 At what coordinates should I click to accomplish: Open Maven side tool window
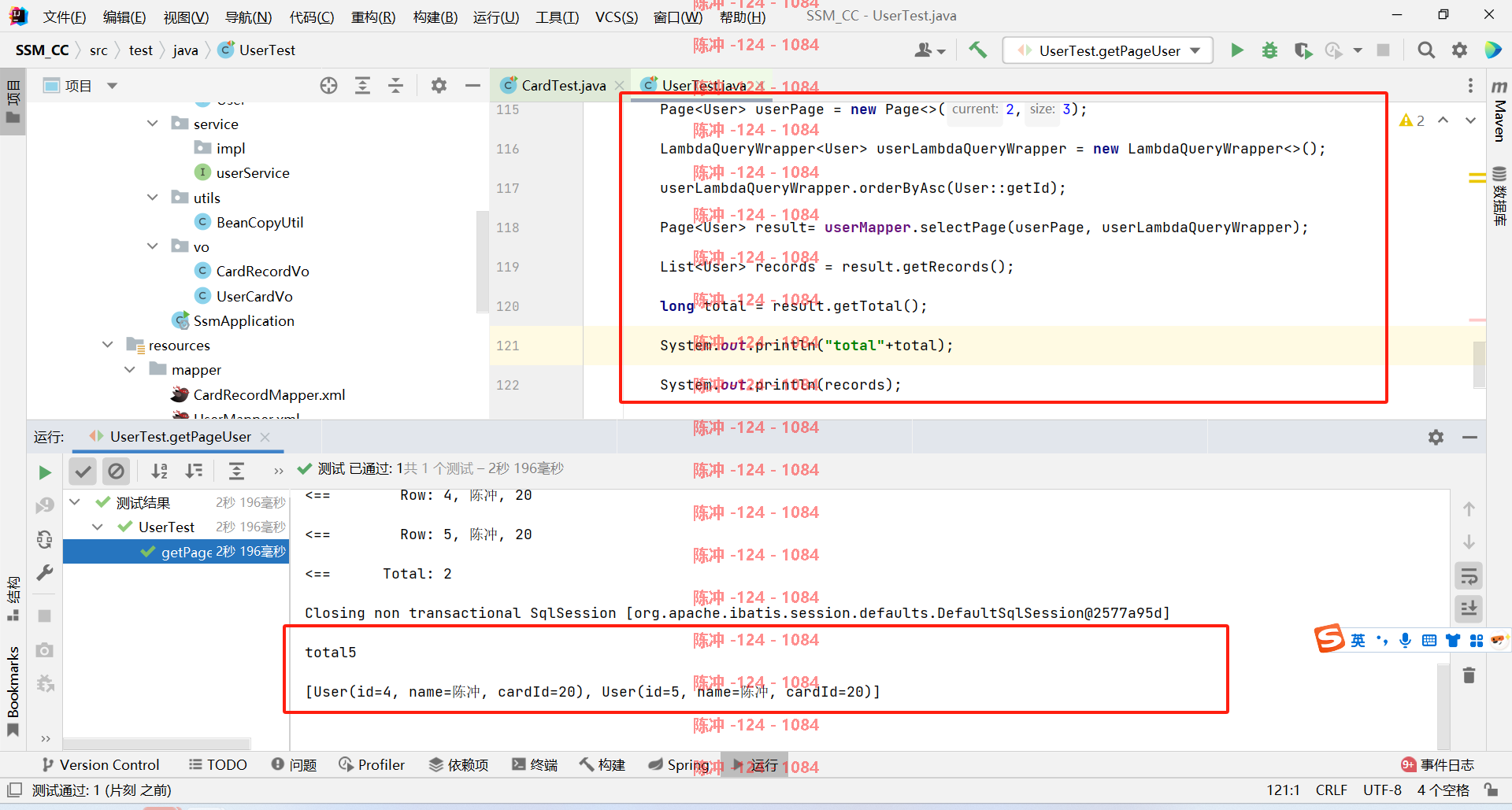(x=1499, y=110)
